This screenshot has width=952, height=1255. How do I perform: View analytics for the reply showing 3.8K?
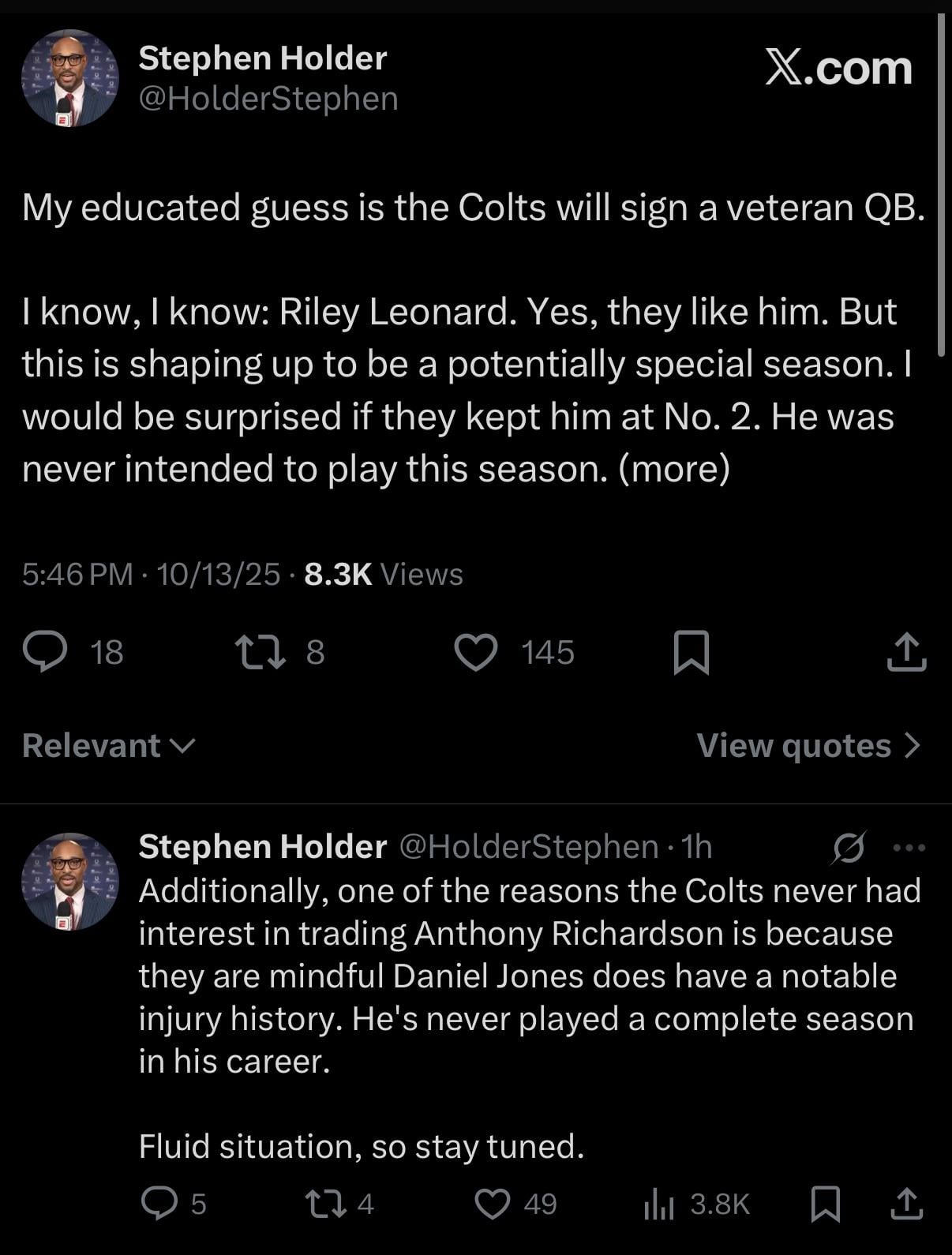tap(658, 1204)
